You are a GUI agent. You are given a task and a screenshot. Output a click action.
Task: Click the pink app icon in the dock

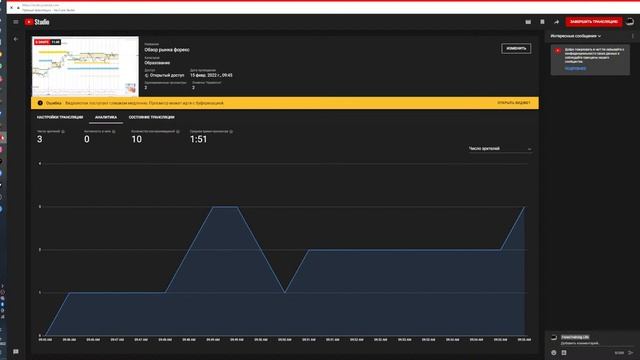[x=2, y=150]
